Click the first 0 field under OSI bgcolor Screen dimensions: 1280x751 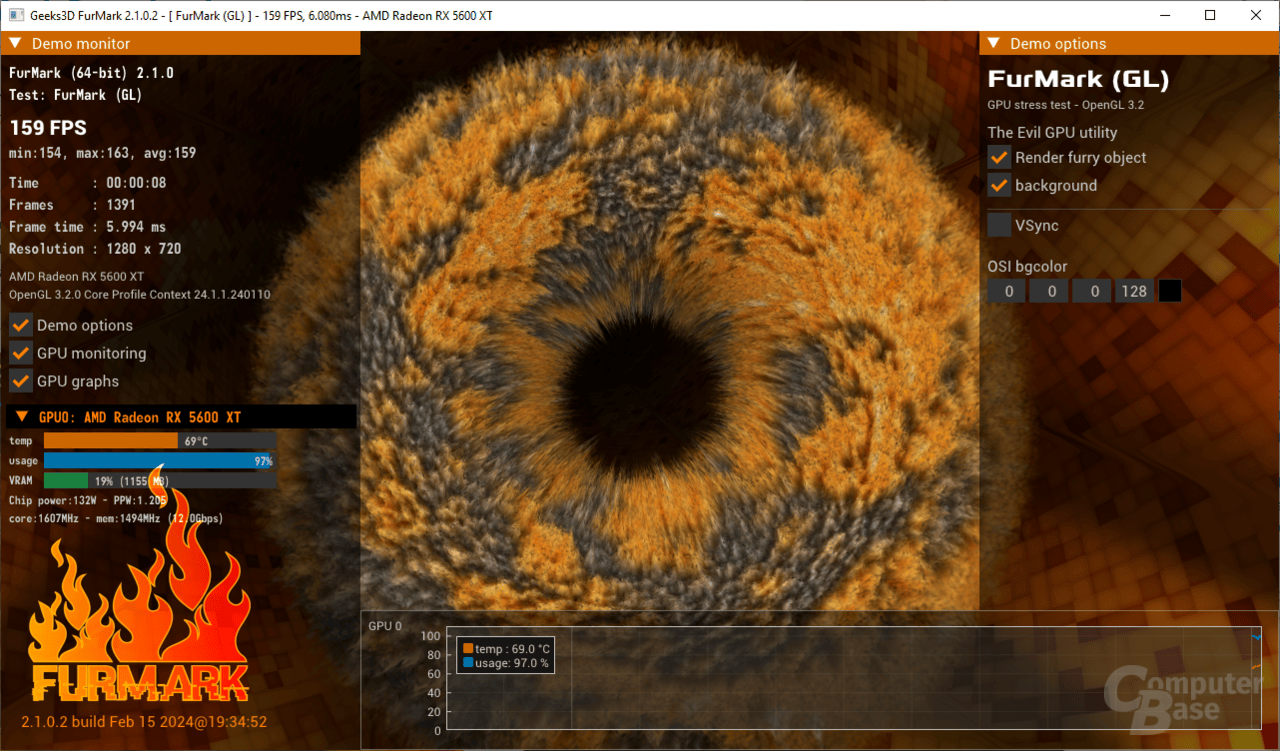click(x=1006, y=290)
